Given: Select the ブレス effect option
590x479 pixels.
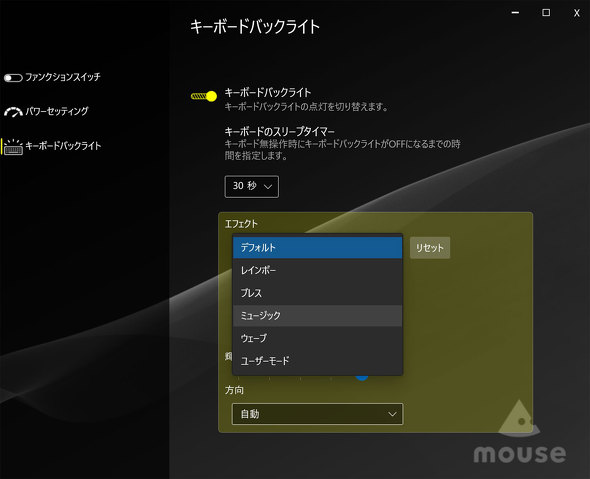Looking at the screenshot, I should [x=318, y=293].
